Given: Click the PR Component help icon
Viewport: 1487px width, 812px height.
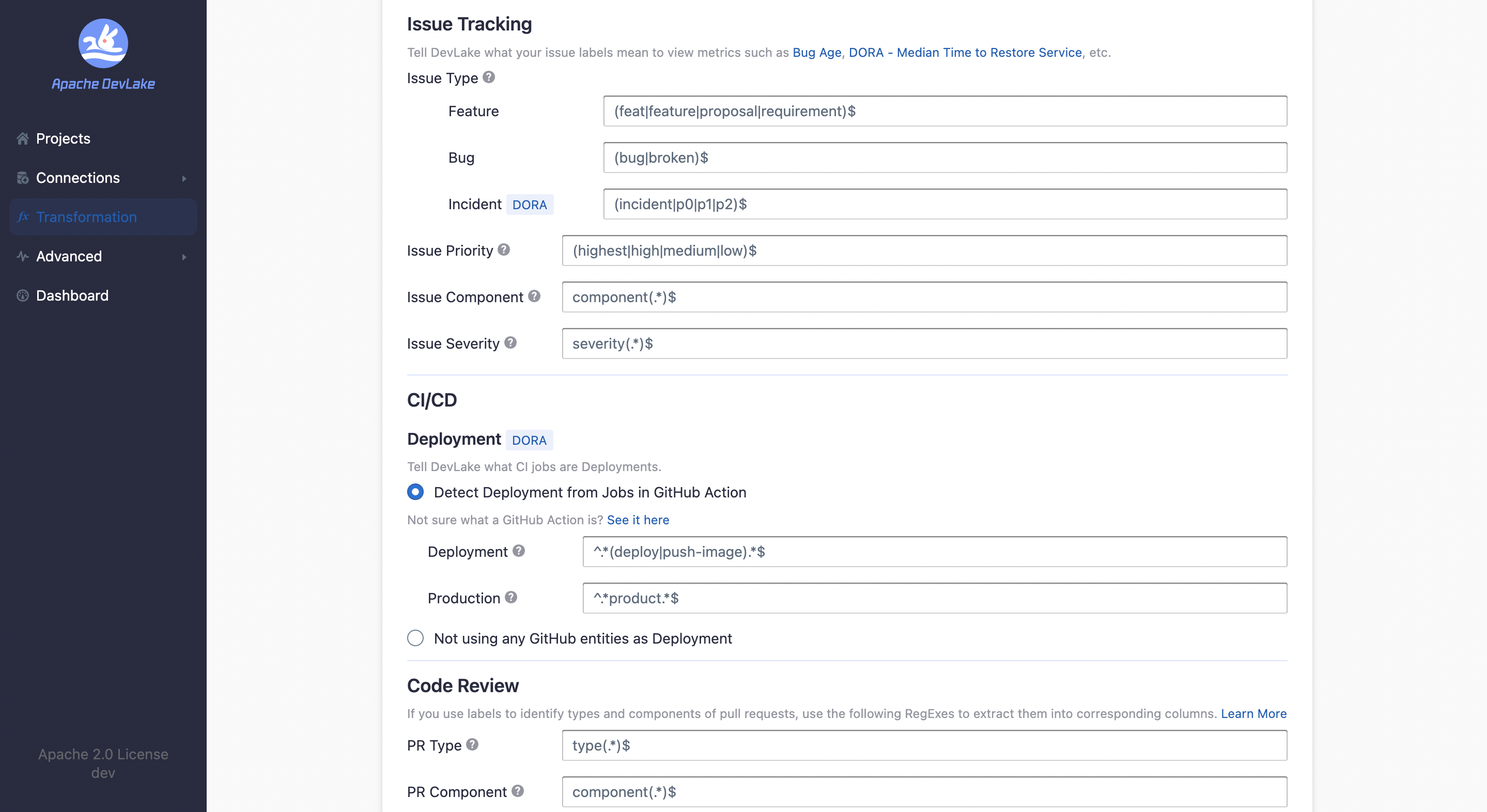Looking at the screenshot, I should [x=517, y=791].
